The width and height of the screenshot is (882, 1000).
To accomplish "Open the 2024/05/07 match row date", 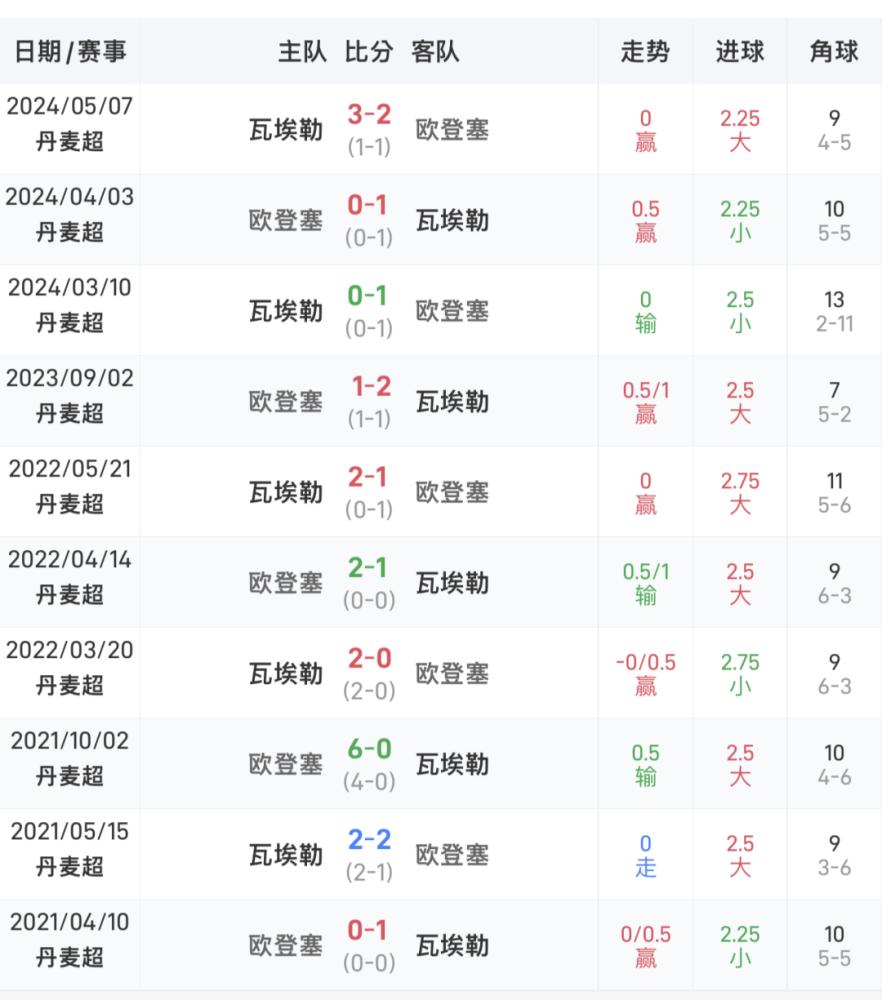I will [x=70, y=106].
